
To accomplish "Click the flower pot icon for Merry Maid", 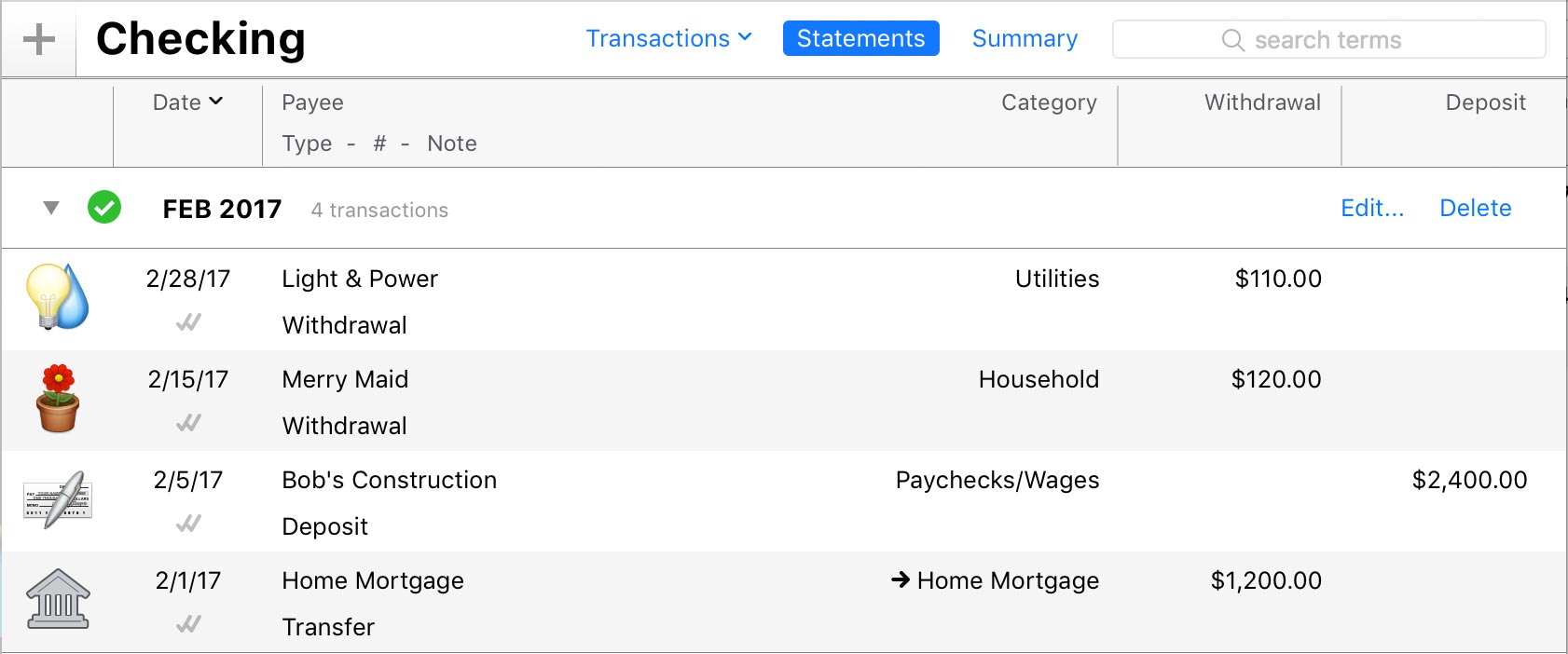I will pos(58,398).
